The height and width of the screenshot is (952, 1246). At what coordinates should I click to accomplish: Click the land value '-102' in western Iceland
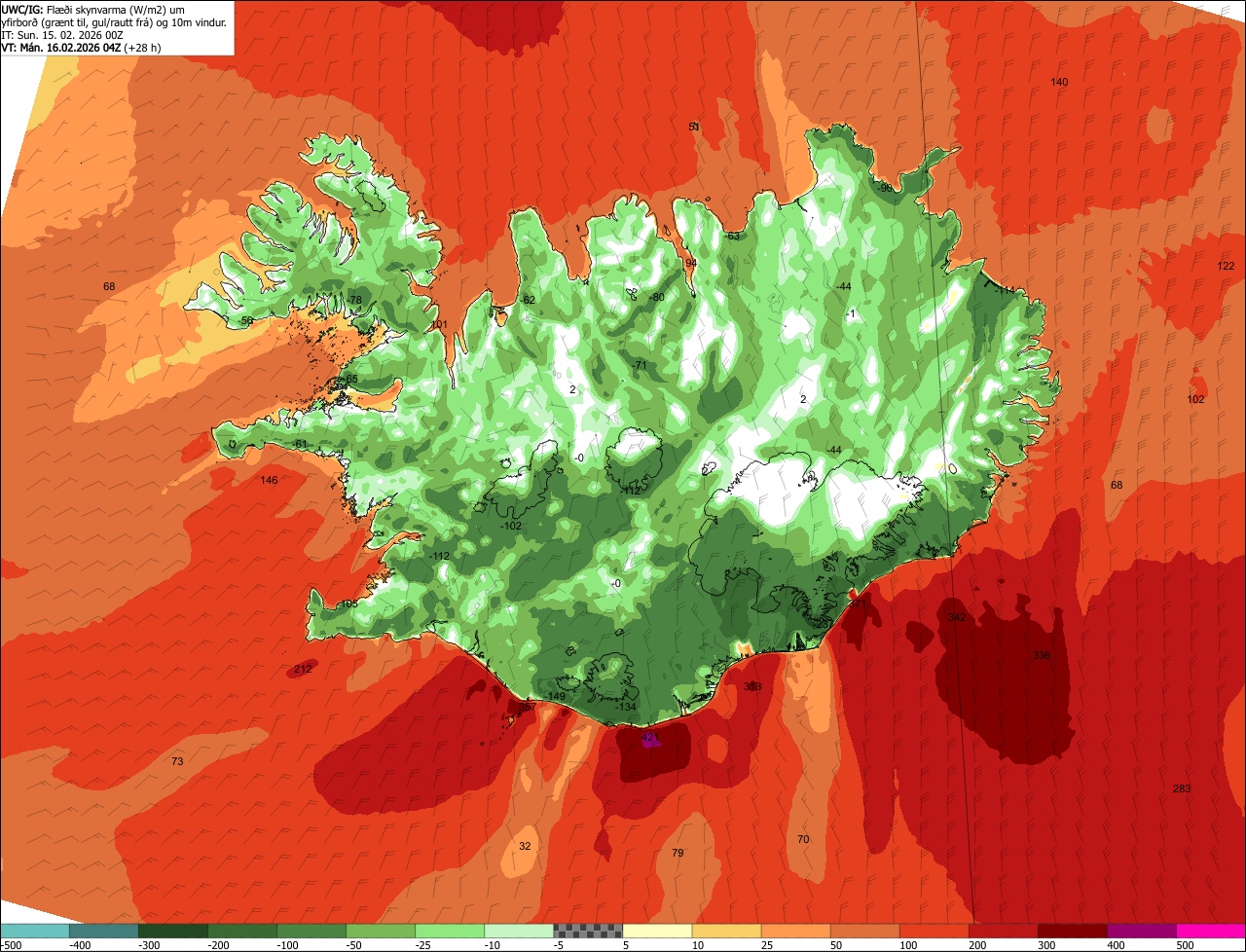pos(510,526)
